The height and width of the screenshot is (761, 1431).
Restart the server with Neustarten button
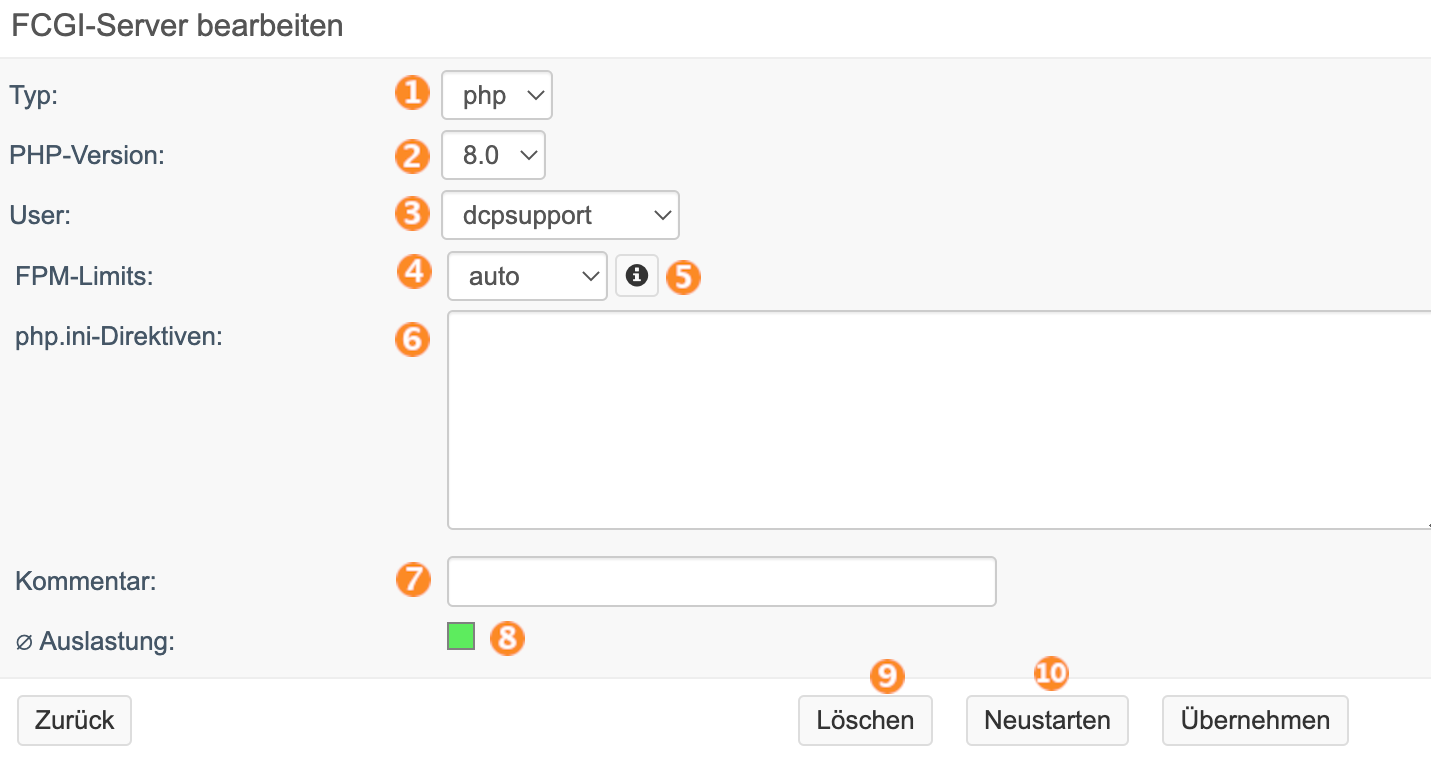1047,720
